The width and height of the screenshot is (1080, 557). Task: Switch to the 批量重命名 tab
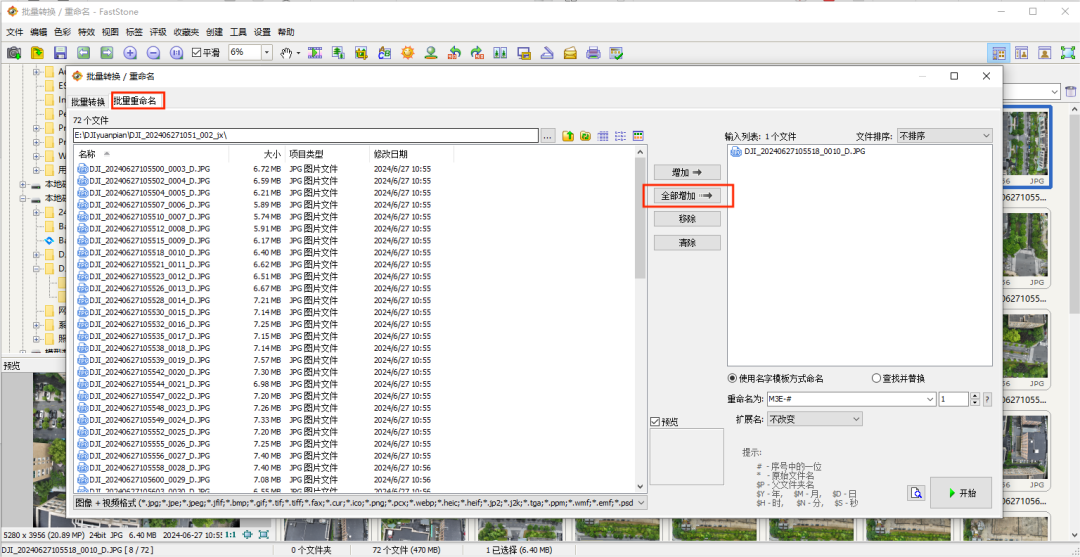138,101
